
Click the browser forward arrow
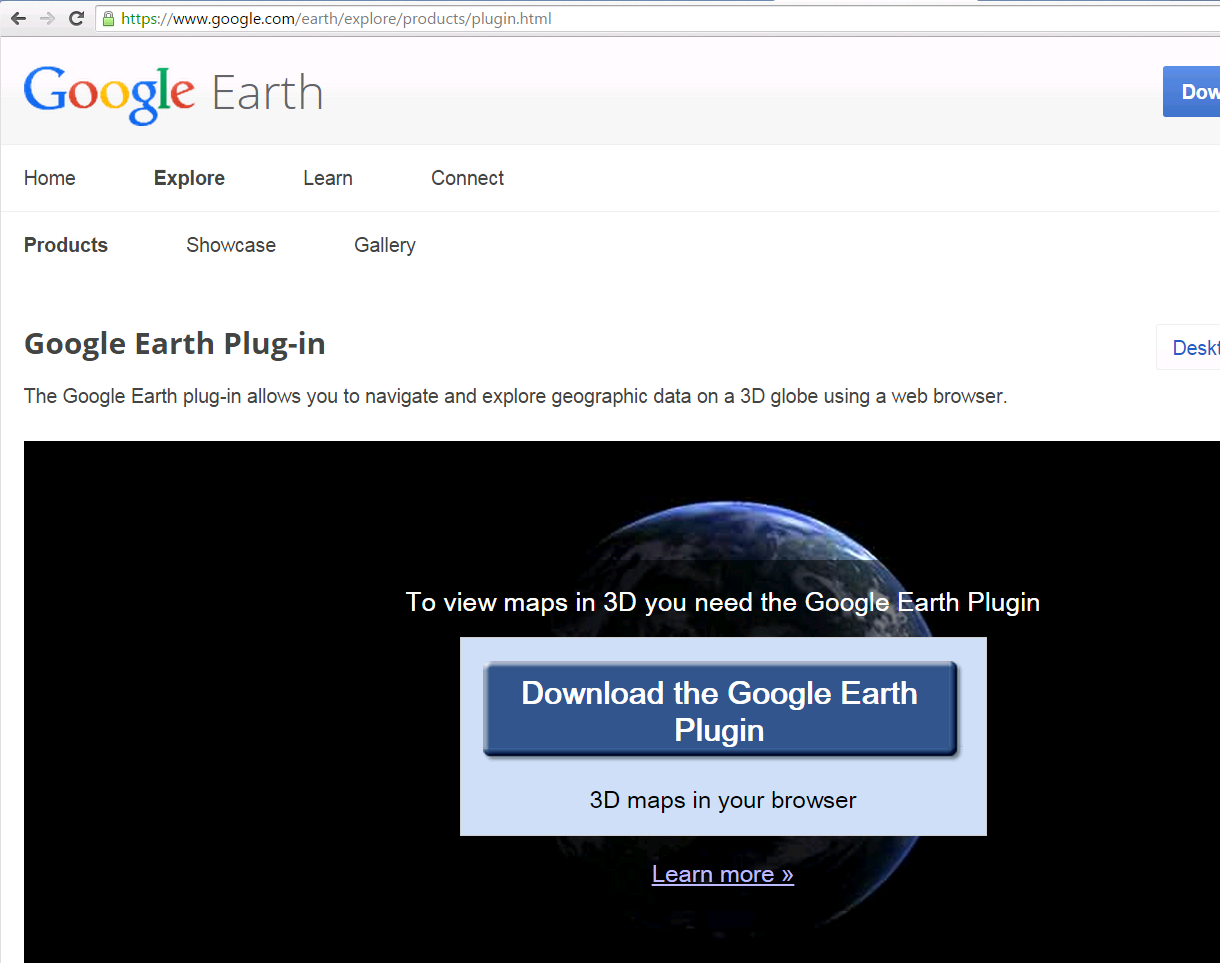click(x=47, y=19)
